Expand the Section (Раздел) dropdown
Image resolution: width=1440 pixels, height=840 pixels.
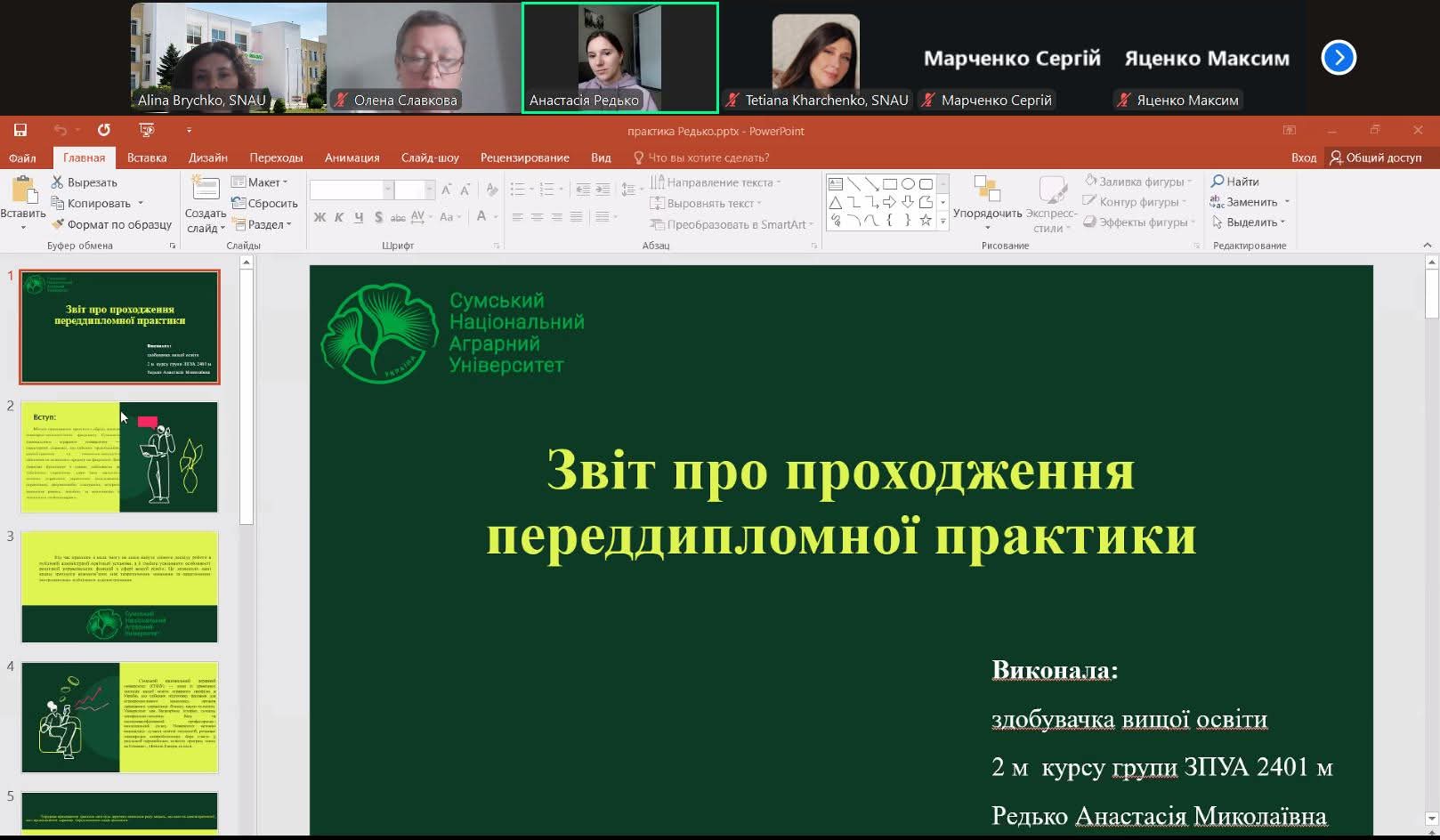262,224
